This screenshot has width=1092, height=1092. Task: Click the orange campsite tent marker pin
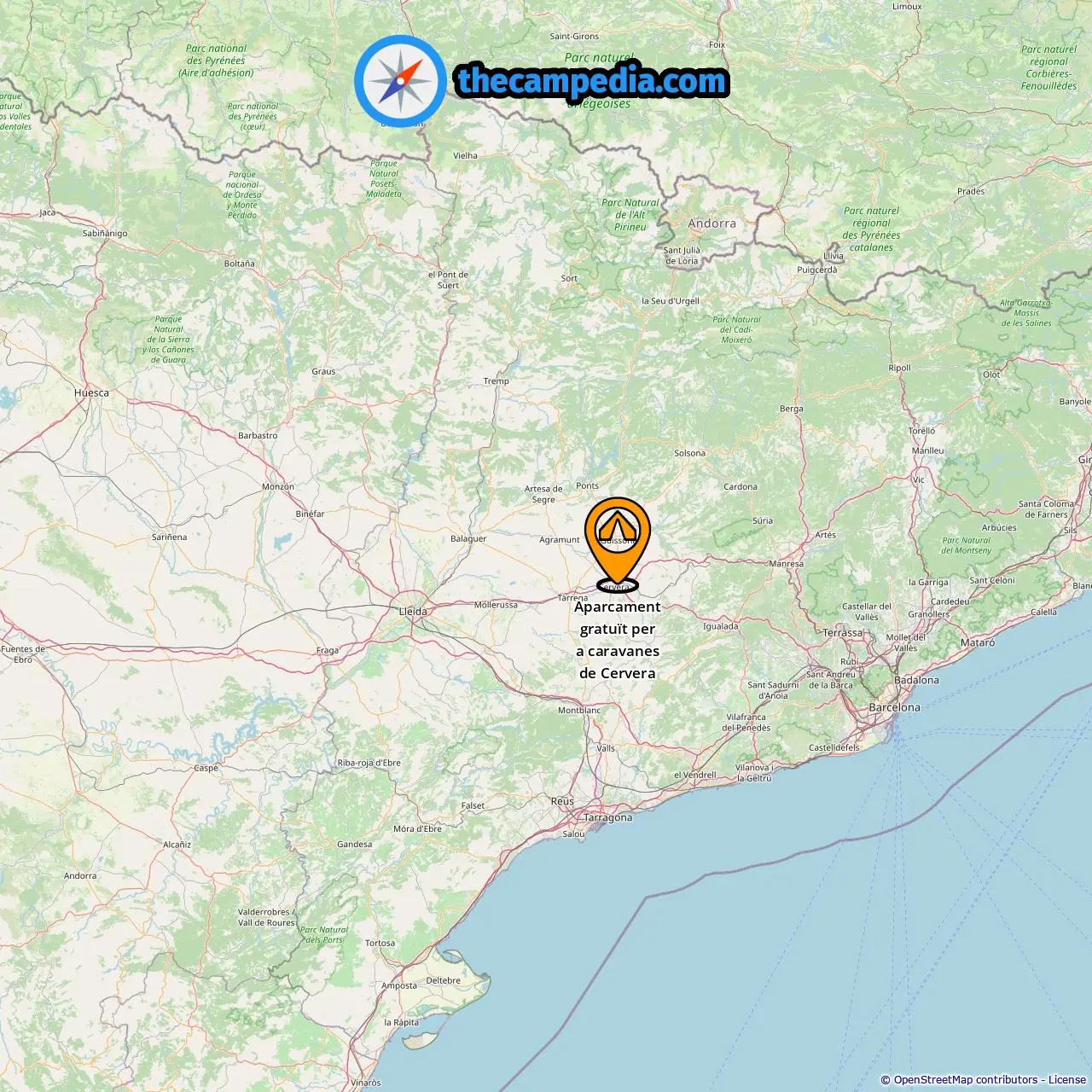[x=617, y=543]
